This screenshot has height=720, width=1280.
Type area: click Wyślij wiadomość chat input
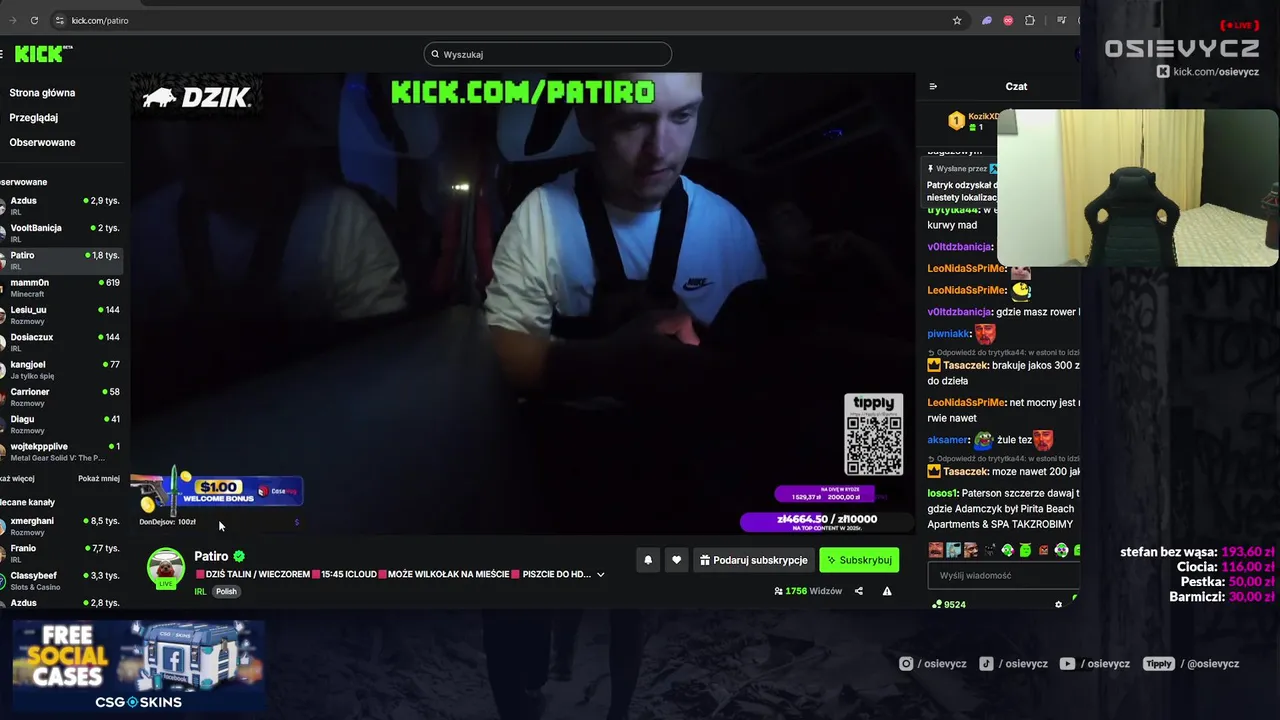tap(1003, 575)
